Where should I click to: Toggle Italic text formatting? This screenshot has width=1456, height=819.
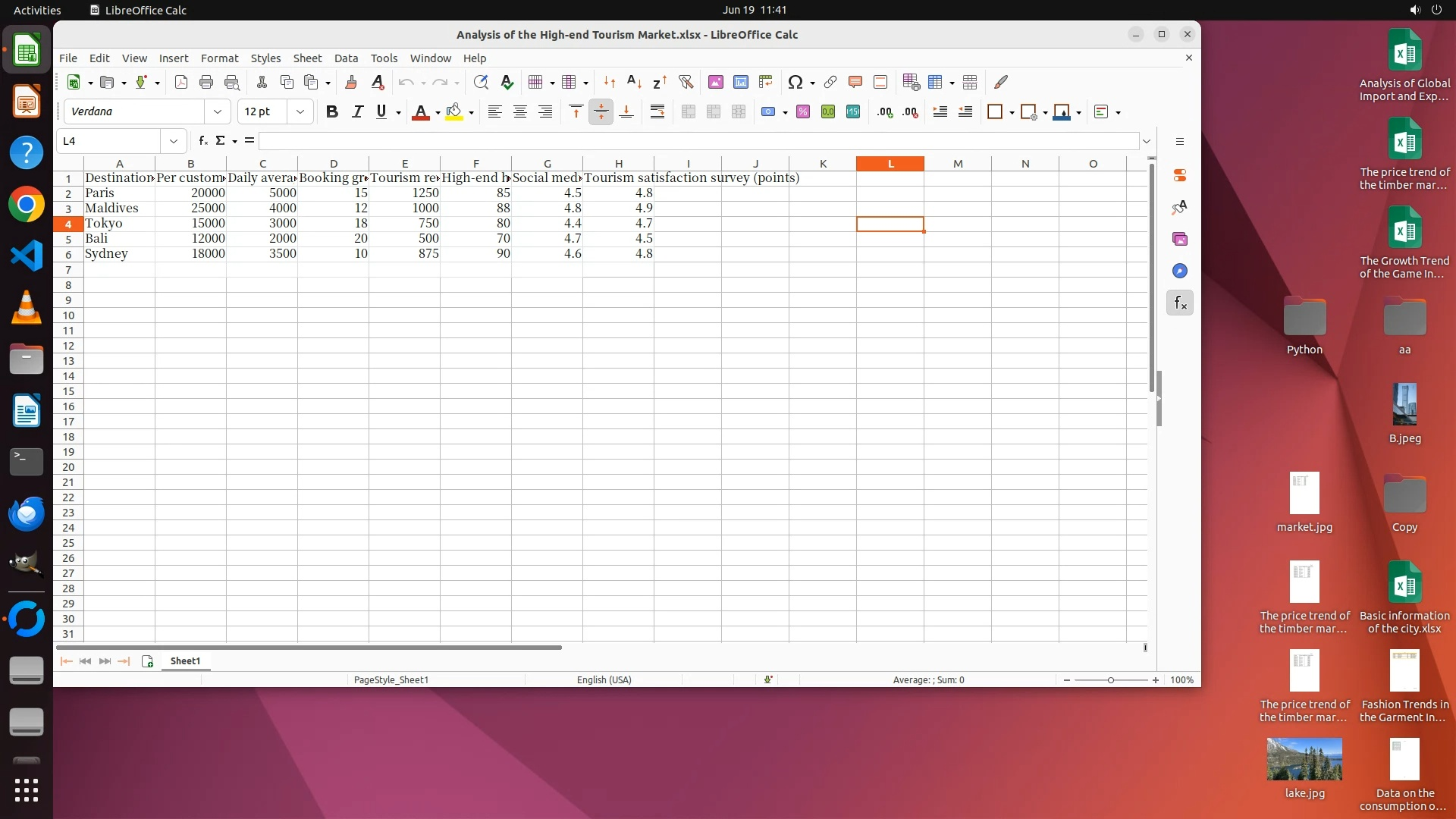click(x=356, y=112)
